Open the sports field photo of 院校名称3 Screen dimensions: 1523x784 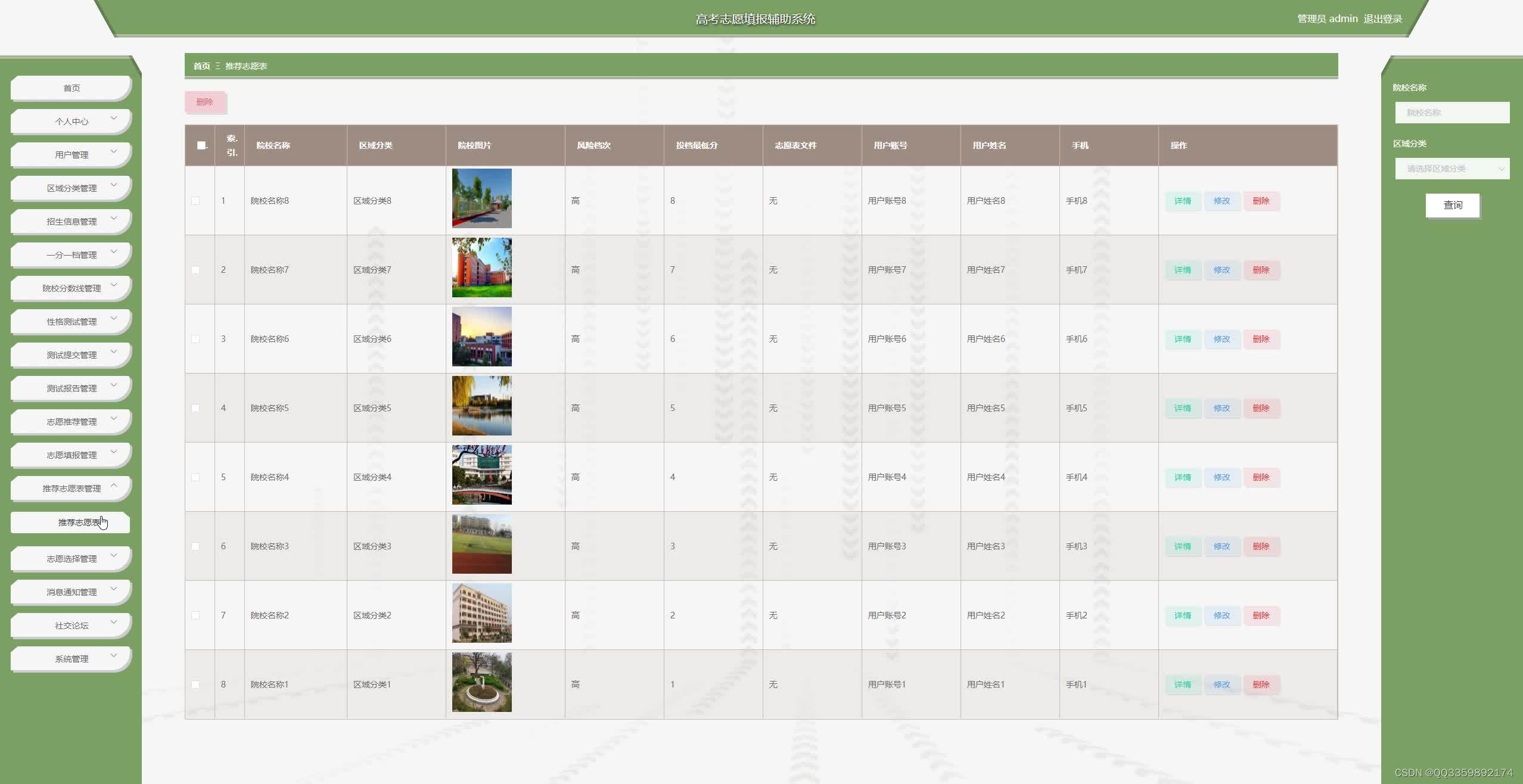(x=481, y=544)
